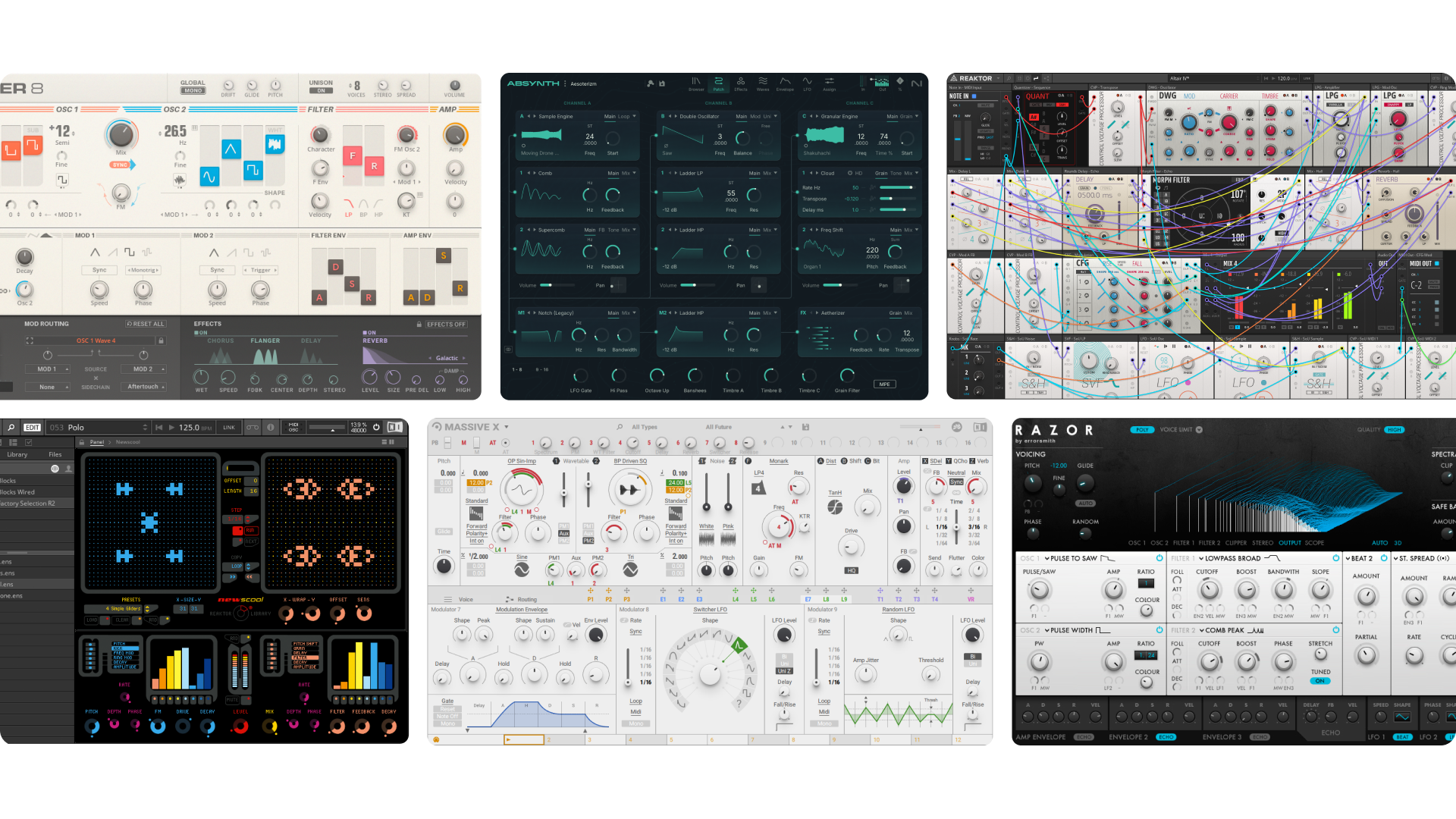The height and width of the screenshot is (819, 1456).
Task: Open the Effects page in Absynth
Action: click(x=740, y=83)
